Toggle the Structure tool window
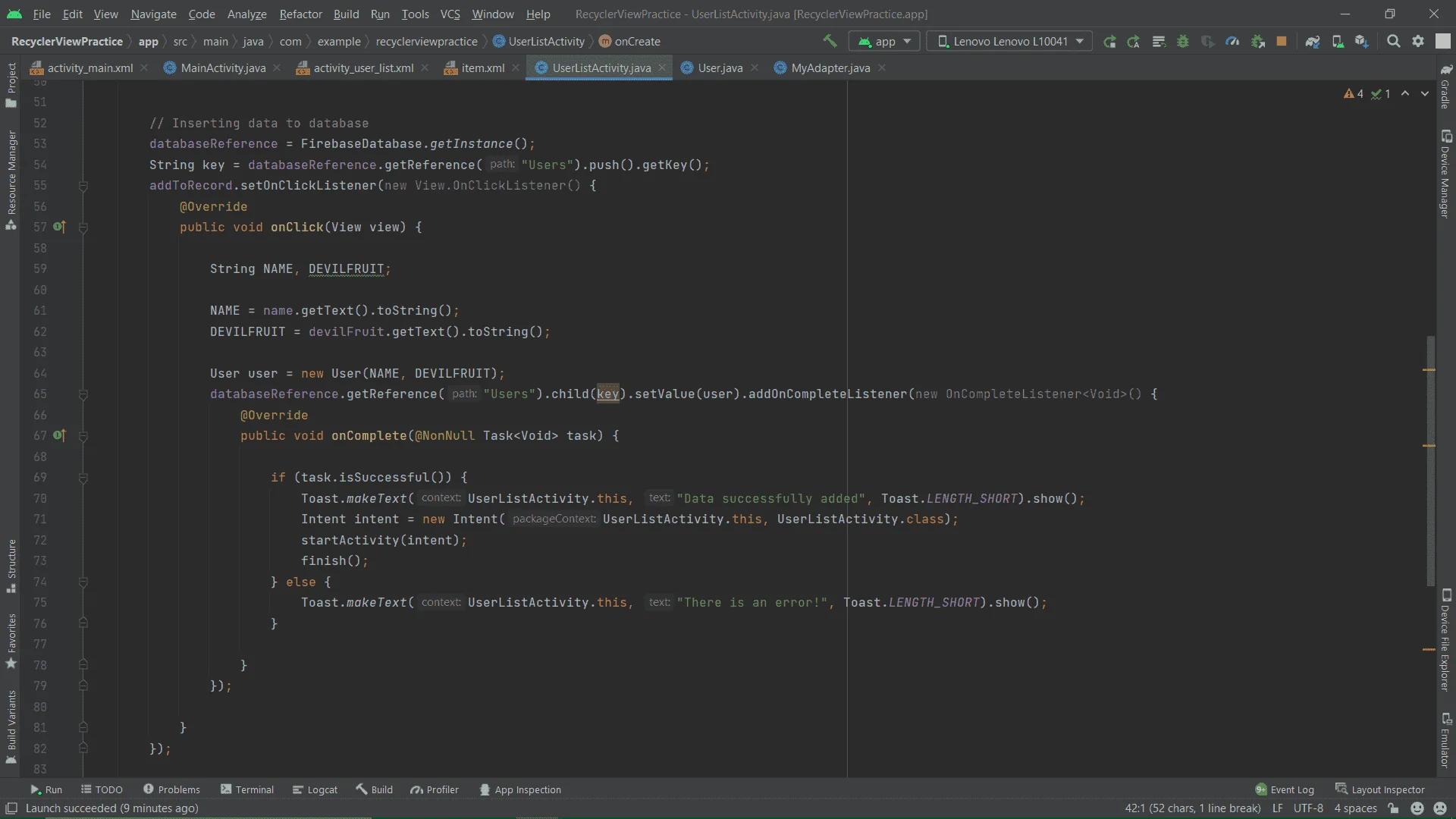This screenshot has height=819, width=1456. pos(11,566)
